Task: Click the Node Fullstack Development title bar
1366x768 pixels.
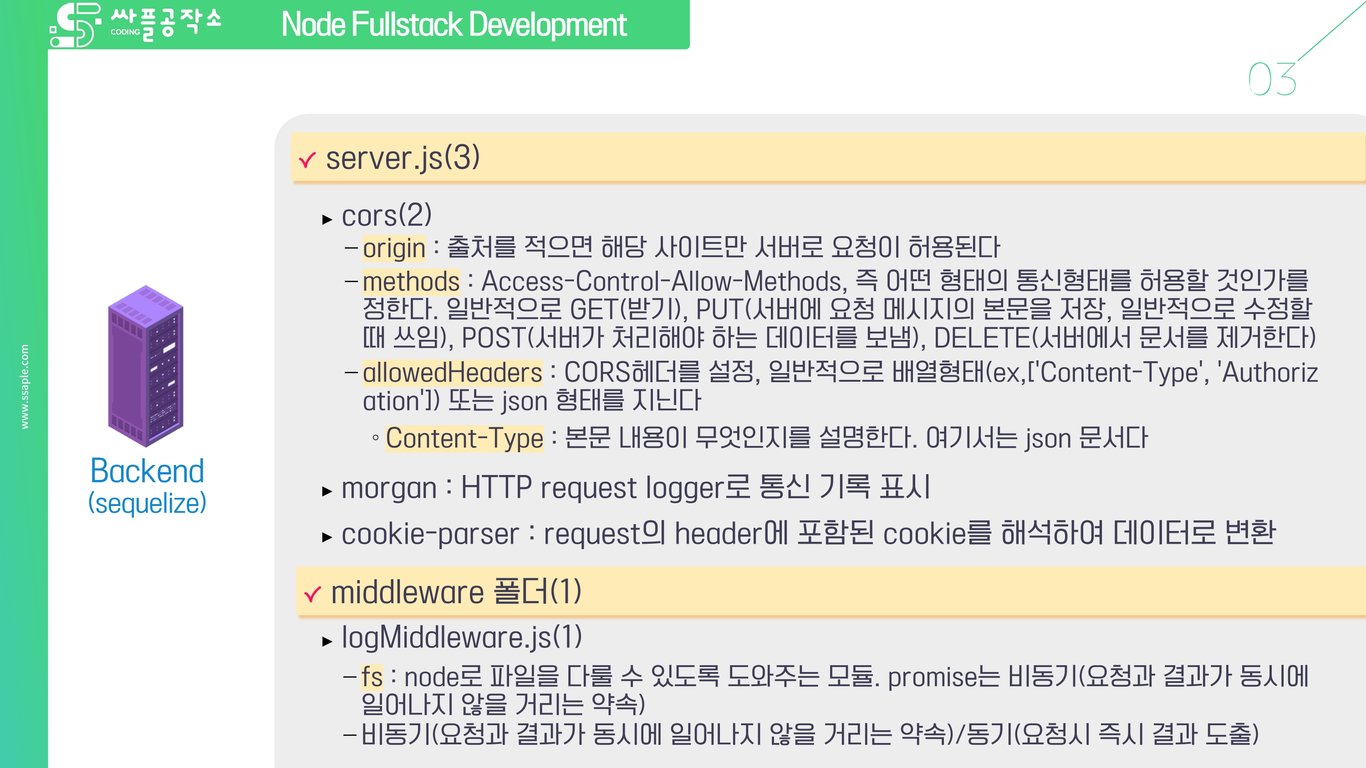Action: [455, 24]
